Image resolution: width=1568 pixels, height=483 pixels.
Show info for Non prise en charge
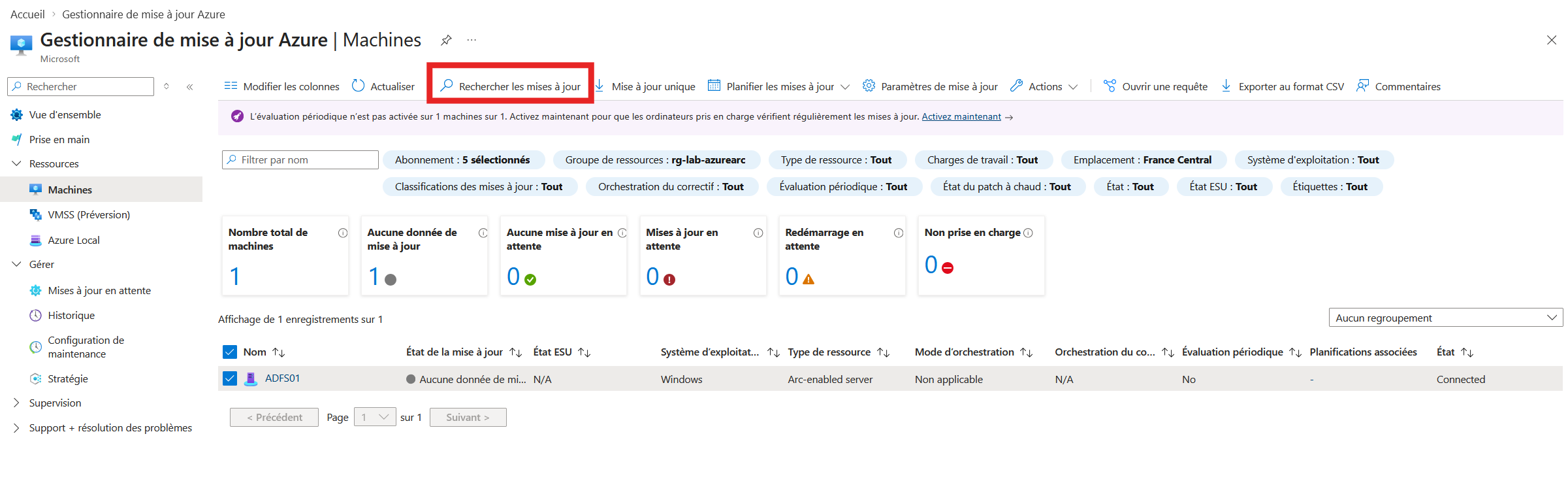pos(1029,233)
